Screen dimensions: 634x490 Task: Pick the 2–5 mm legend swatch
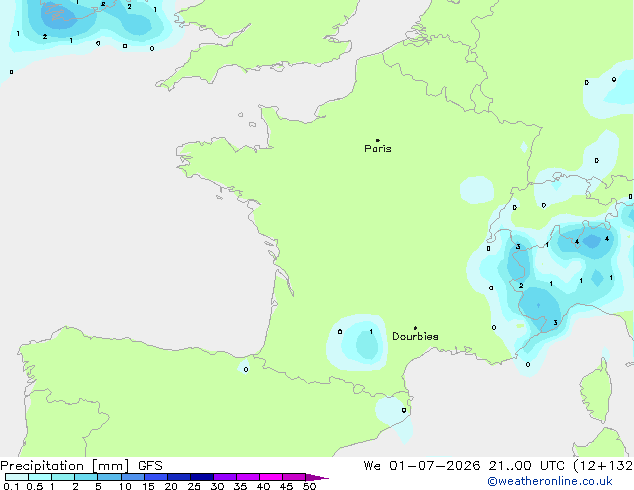[86, 477]
